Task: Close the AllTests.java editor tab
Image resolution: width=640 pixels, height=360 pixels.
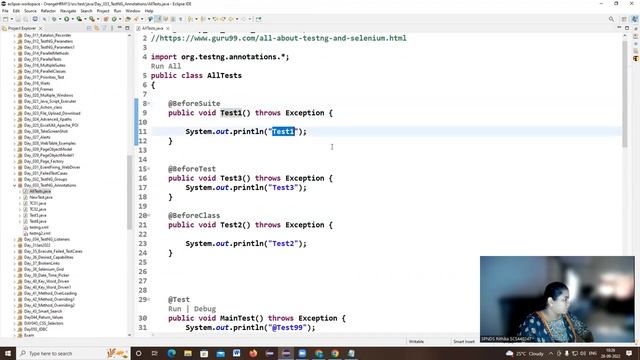Action: 168,28
